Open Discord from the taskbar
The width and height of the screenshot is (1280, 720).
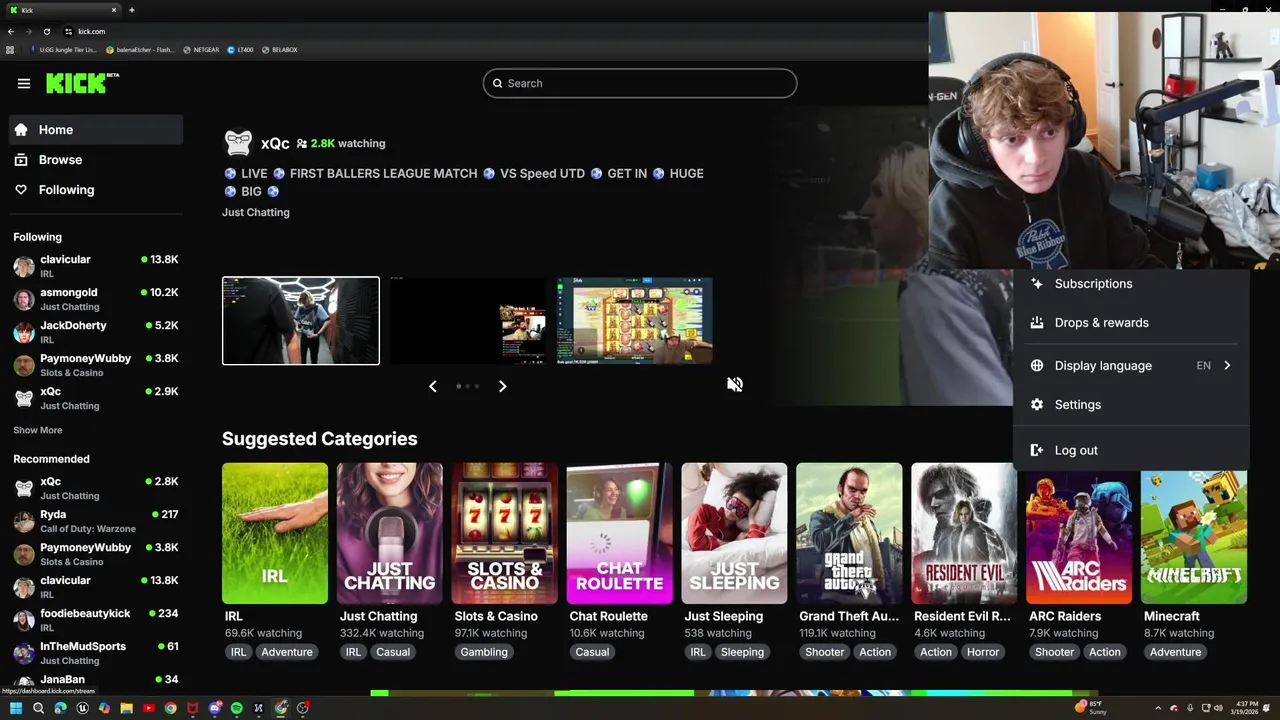(x=214, y=708)
